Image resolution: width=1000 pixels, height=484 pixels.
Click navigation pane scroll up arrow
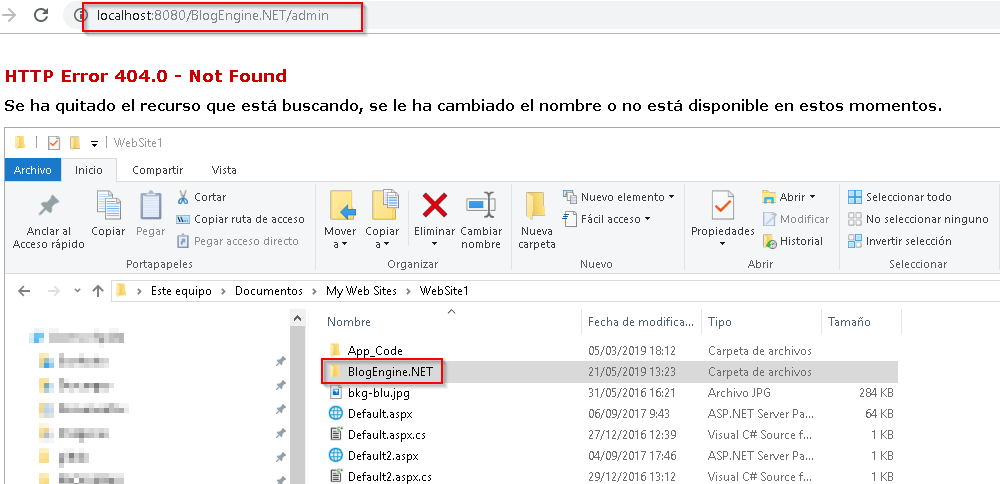[297, 318]
